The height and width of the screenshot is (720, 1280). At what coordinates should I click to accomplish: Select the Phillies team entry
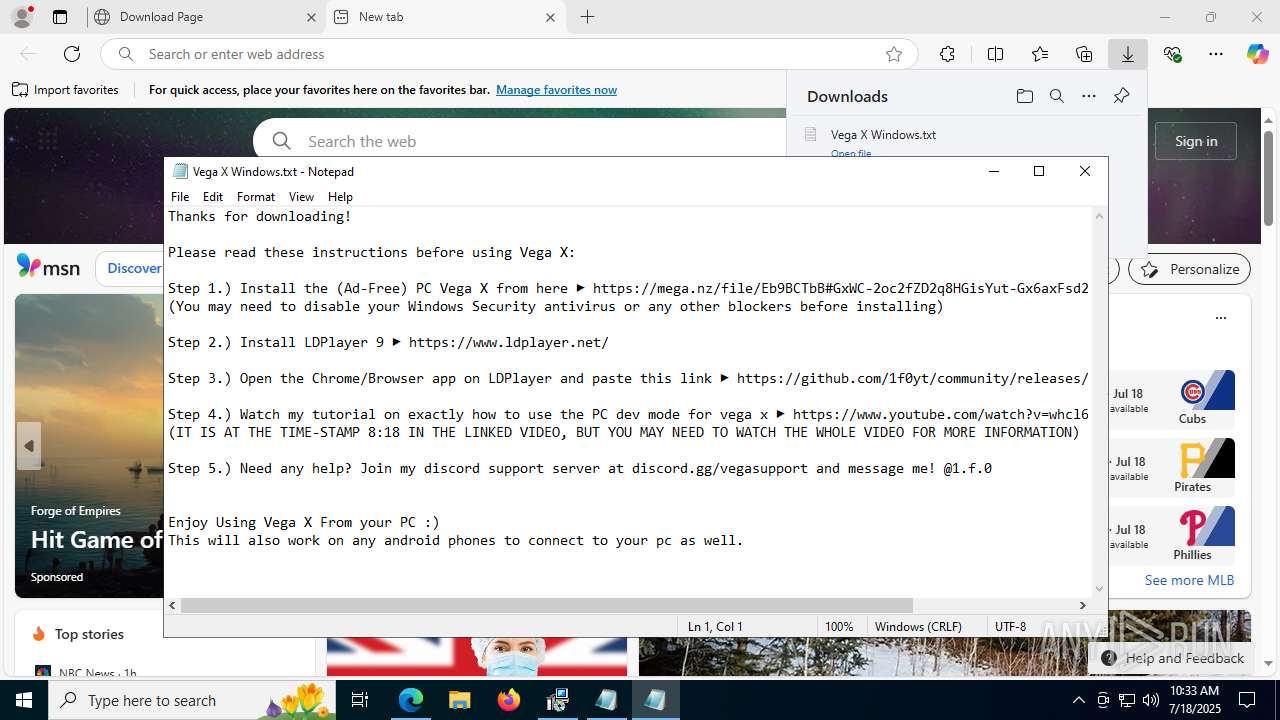(x=1192, y=534)
